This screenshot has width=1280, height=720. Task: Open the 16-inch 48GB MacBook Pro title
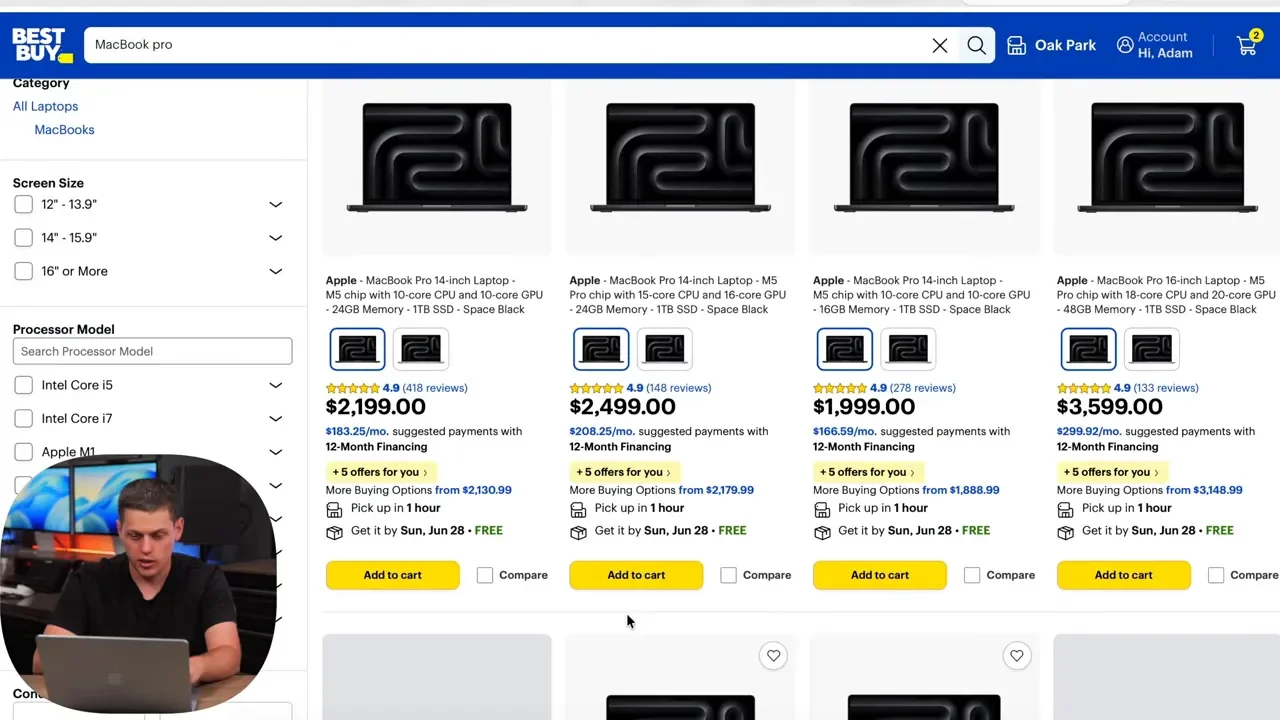(x=1166, y=295)
